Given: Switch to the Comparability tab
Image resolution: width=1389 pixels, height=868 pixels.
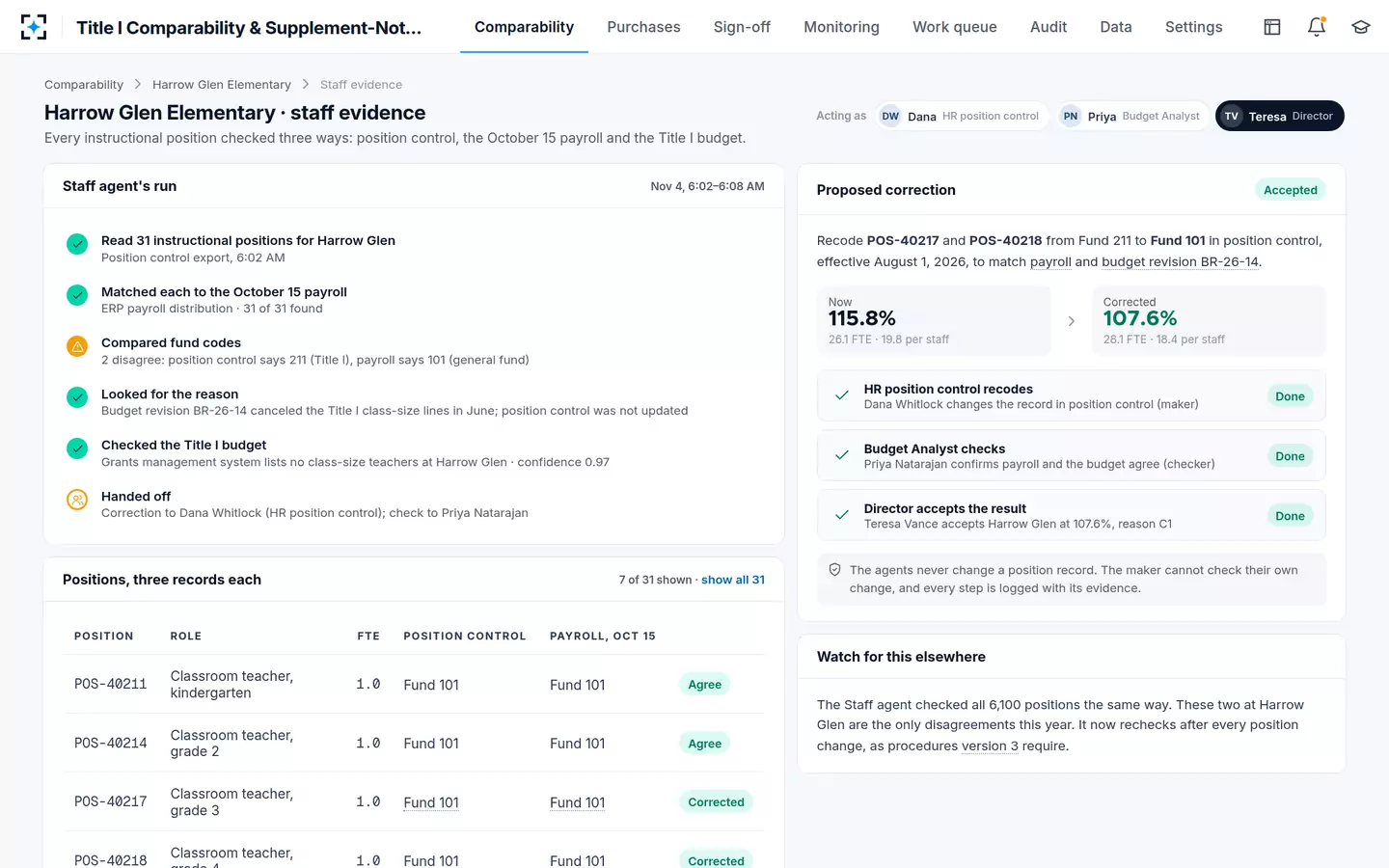Looking at the screenshot, I should pos(524,27).
